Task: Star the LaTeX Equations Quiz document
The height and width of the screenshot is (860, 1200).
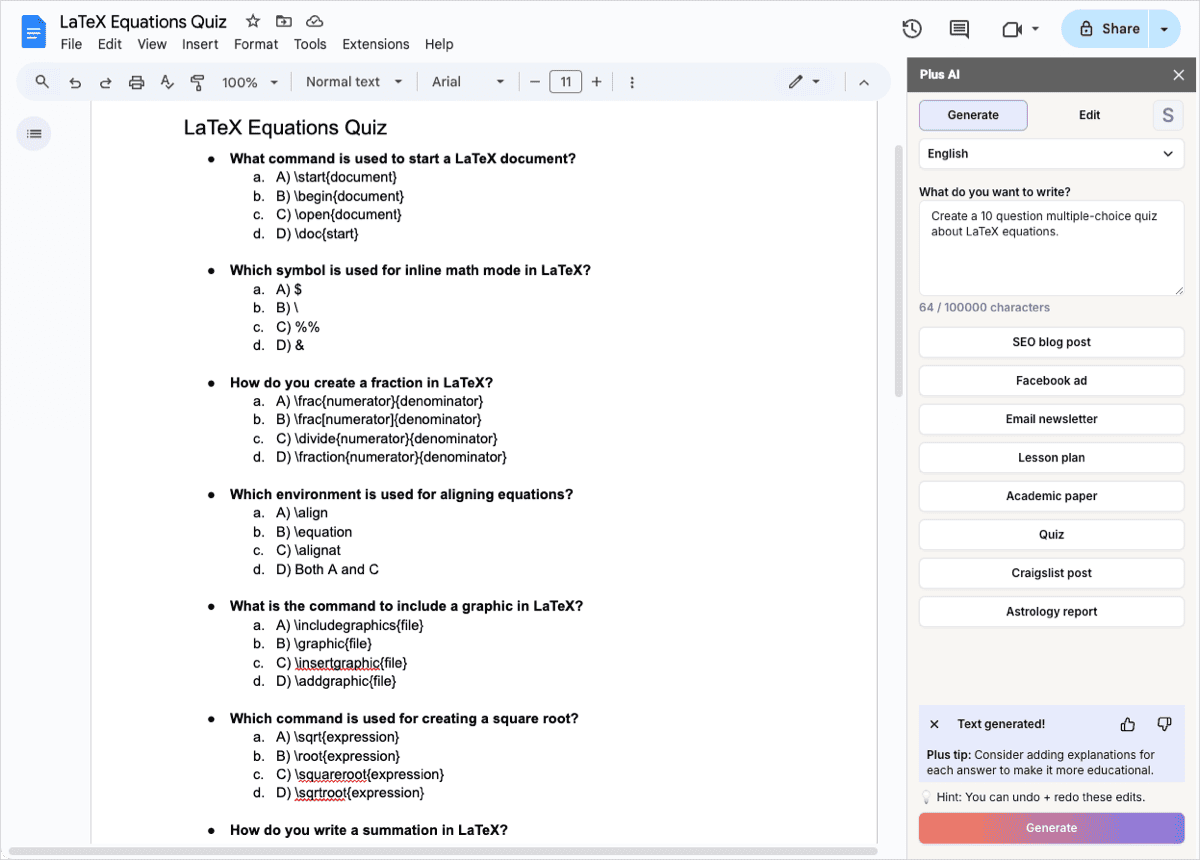Action: click(x=253, y=21)
